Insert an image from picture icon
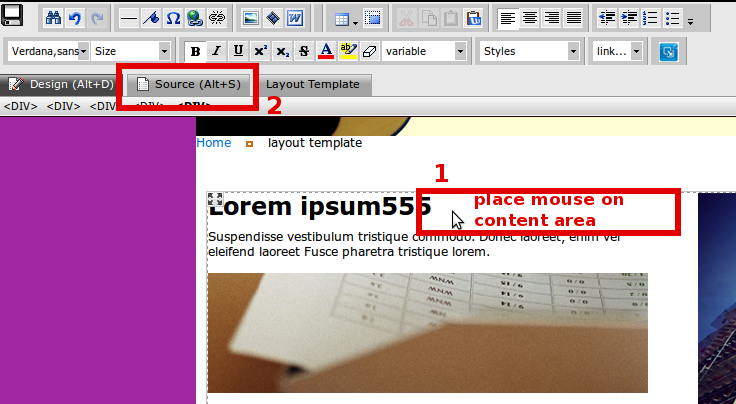 click(251, 18)
